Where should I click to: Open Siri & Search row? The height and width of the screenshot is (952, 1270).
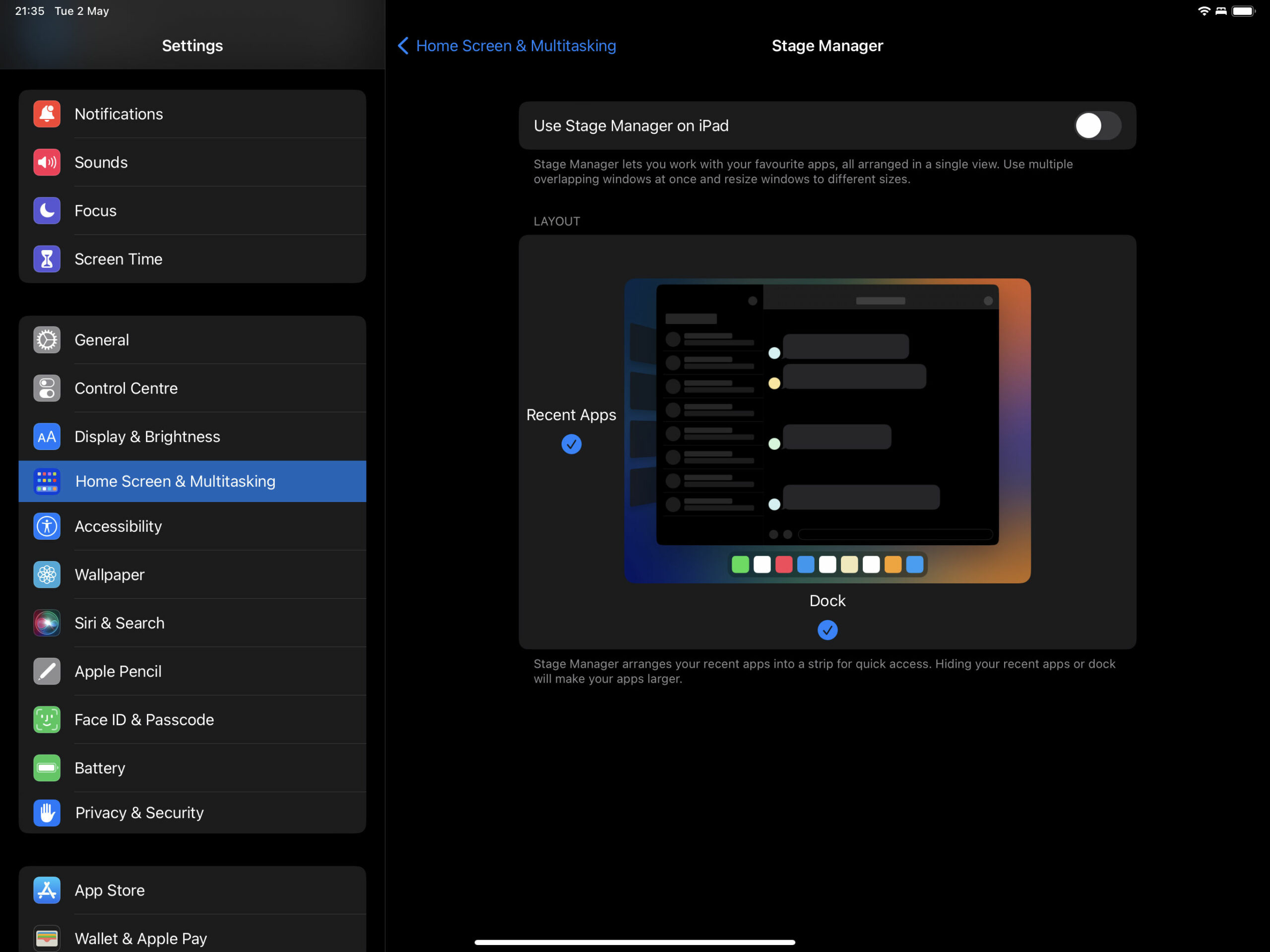tap(192, 623)
